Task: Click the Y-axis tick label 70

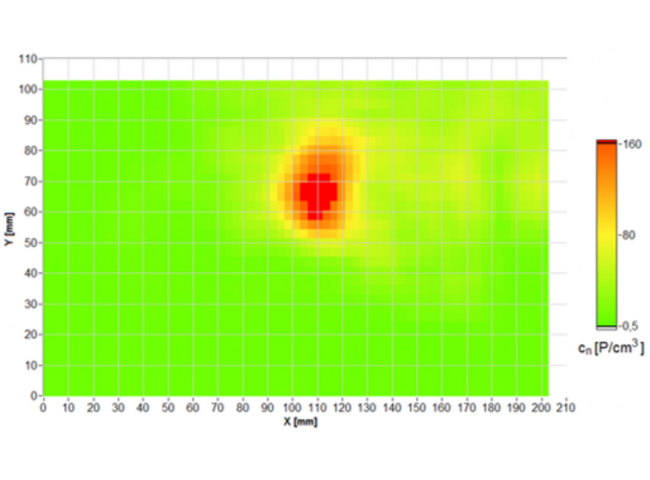Action: (30, 181)
